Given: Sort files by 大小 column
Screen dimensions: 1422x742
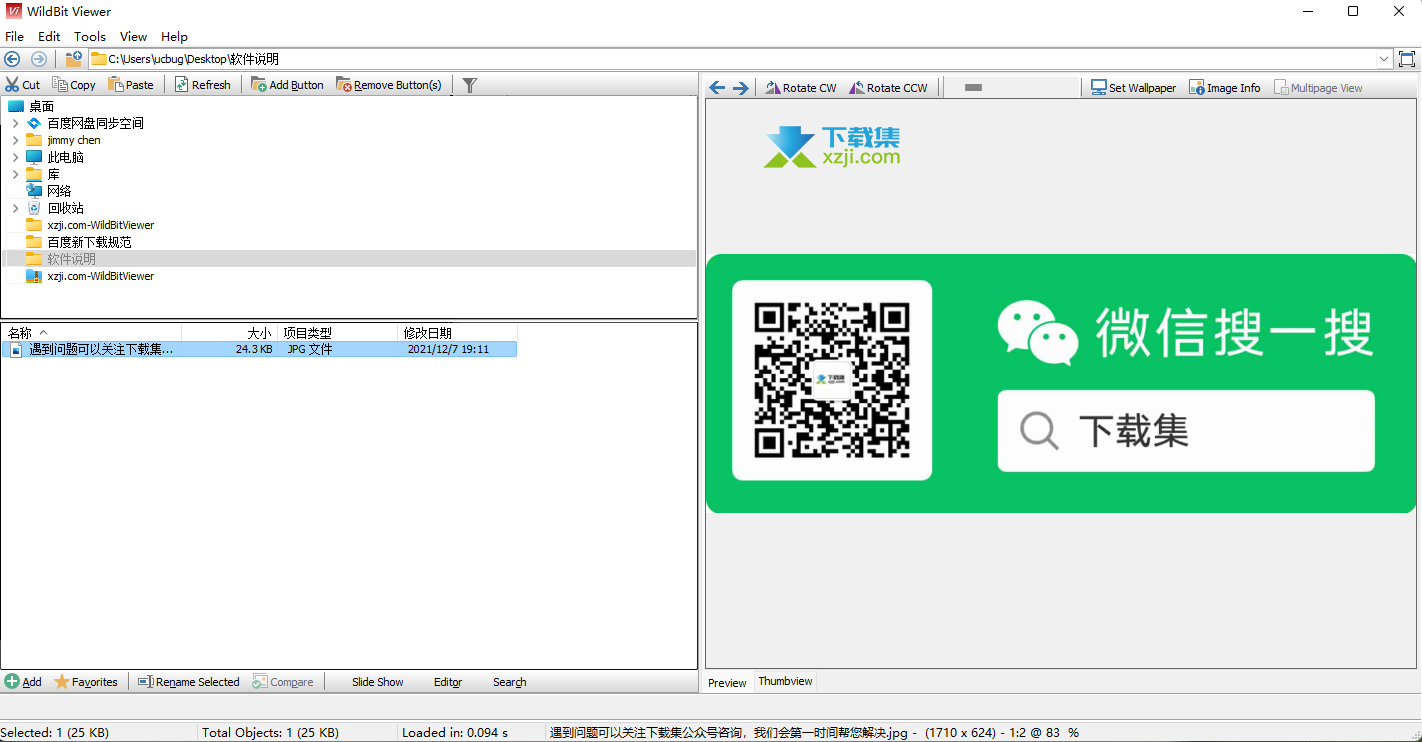Looking at the screenshot, I should point(229,333).
